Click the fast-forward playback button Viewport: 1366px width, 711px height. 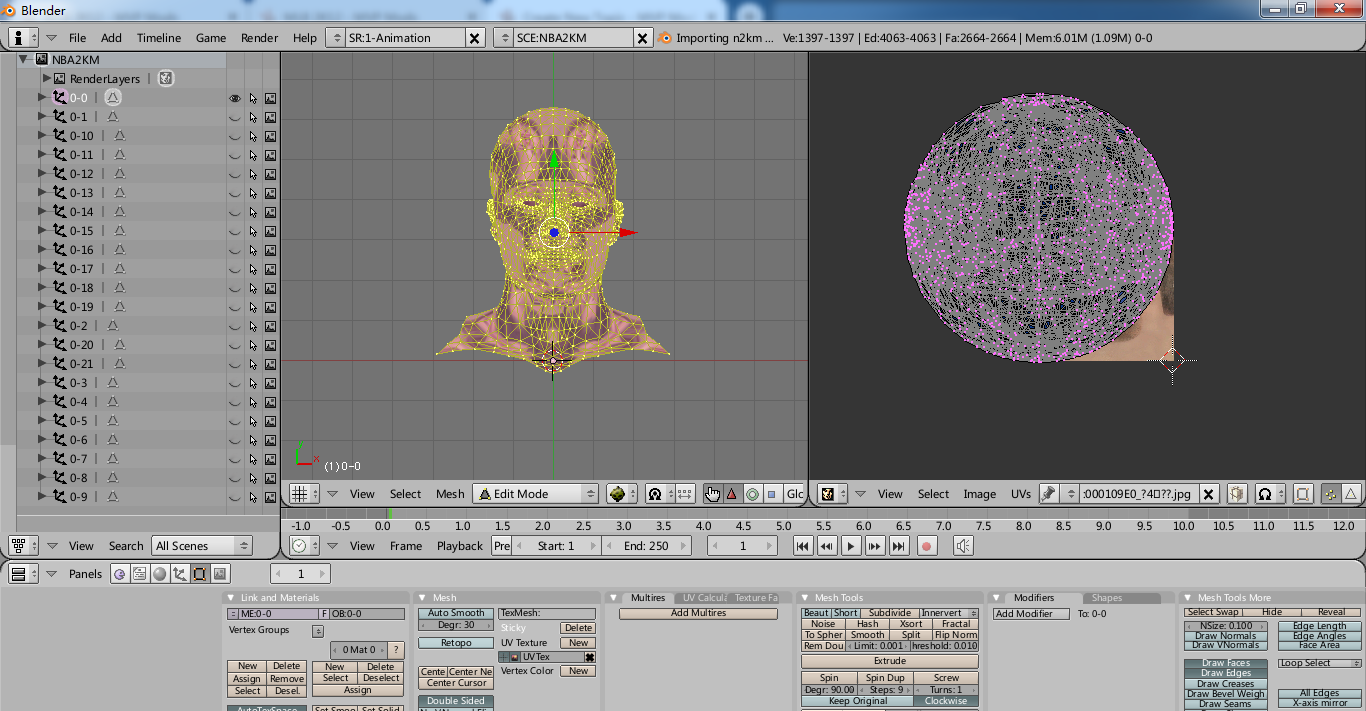pyautogui.click(x=874, y=546)
